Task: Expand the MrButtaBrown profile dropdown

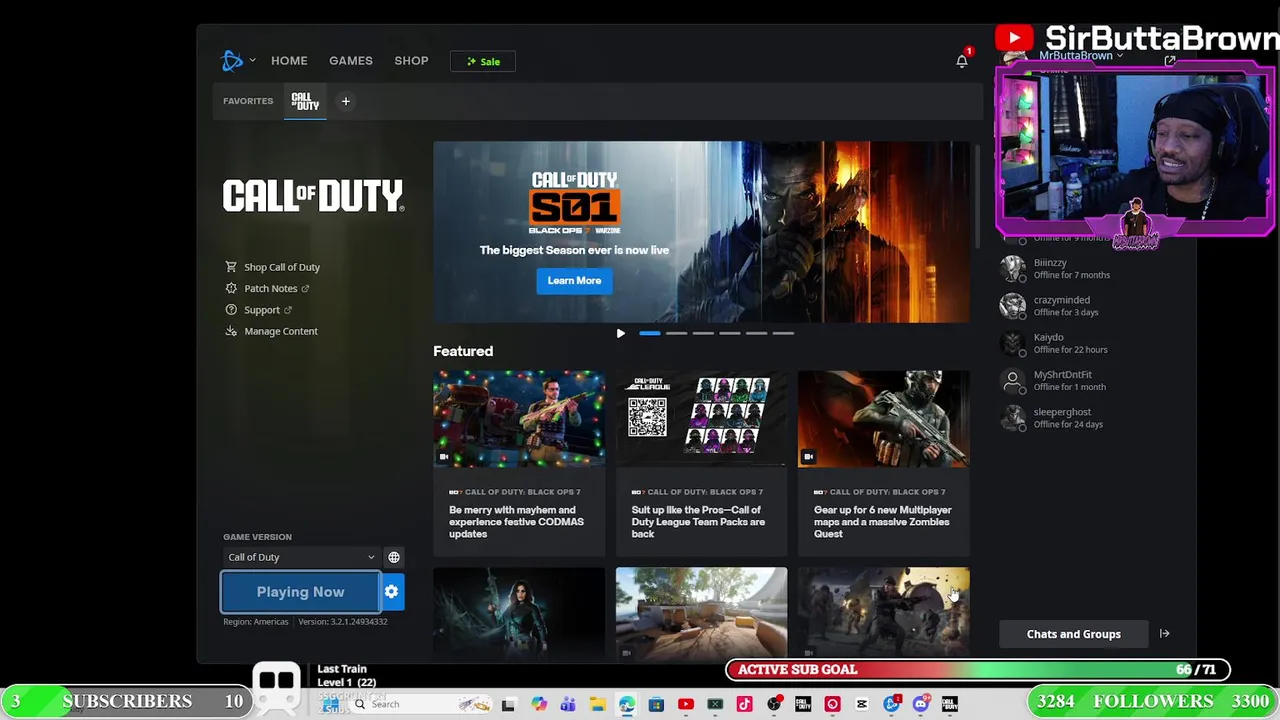Action: click(1119, 56)
